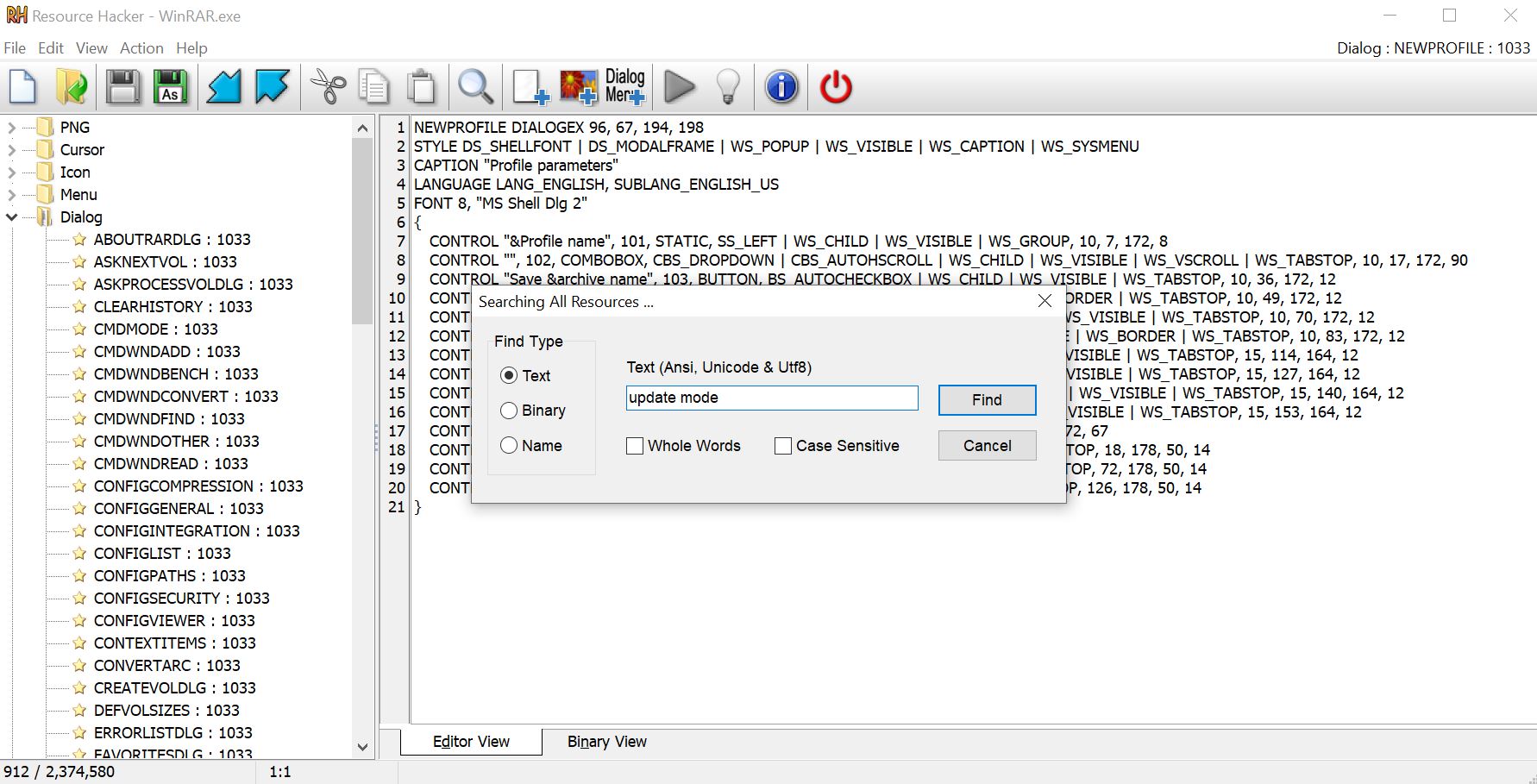Image resolution: width=1537 pixels, height=784 pixels.
Task: Cancel the resource search
Action: pos(986,445)
